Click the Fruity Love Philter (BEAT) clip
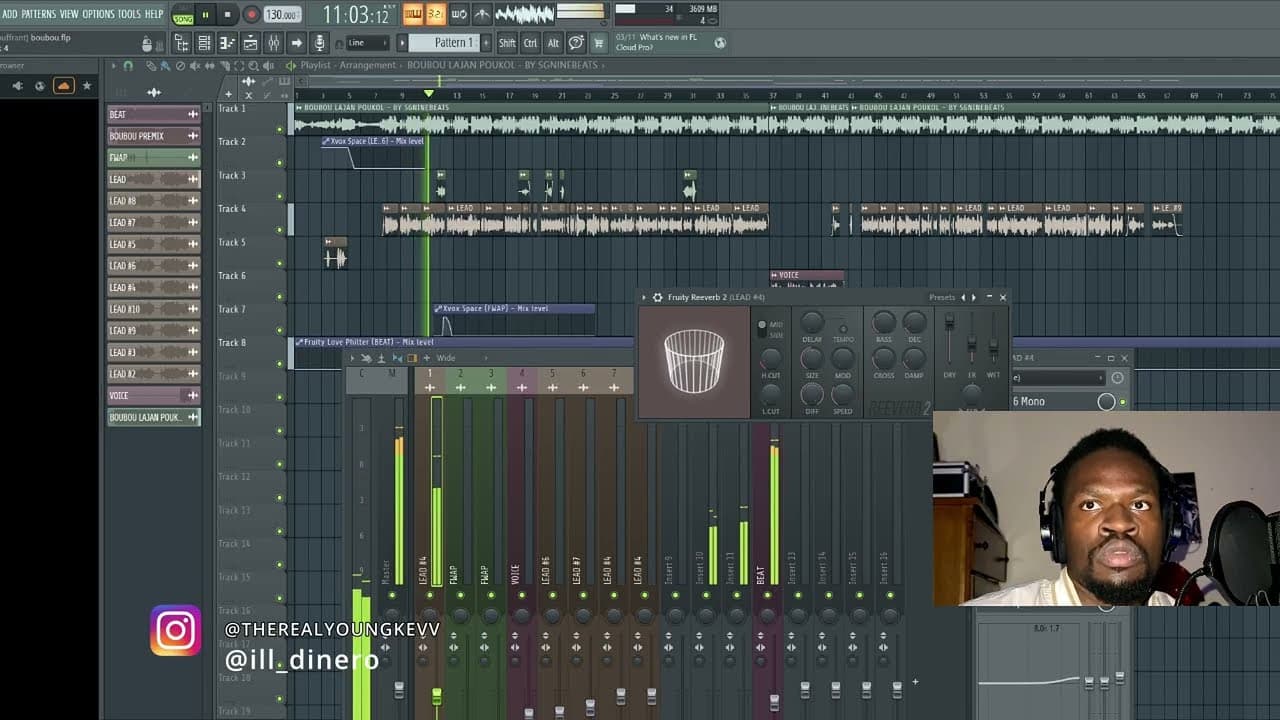The image size is (1280, 720). click(x=464, y=342)
